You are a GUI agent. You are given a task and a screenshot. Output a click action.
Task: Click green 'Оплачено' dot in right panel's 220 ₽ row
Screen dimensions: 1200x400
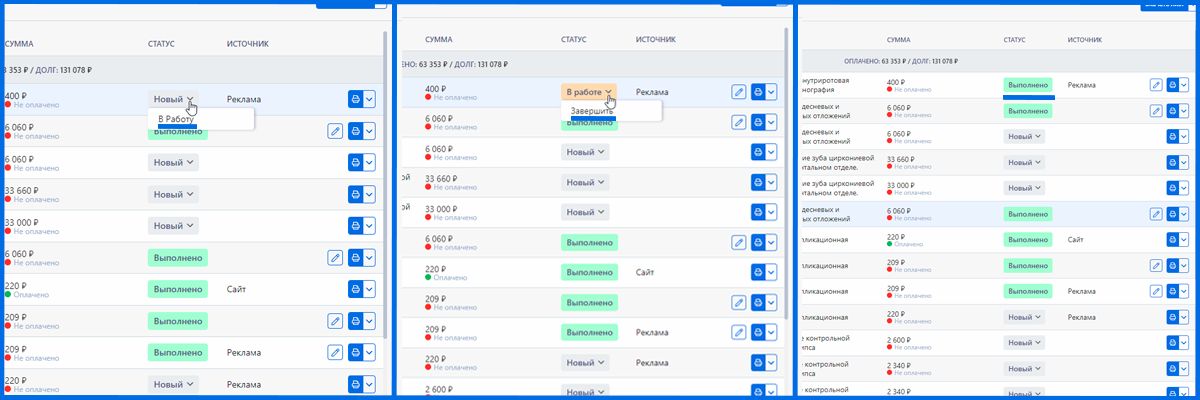click(x=891, y=244)
